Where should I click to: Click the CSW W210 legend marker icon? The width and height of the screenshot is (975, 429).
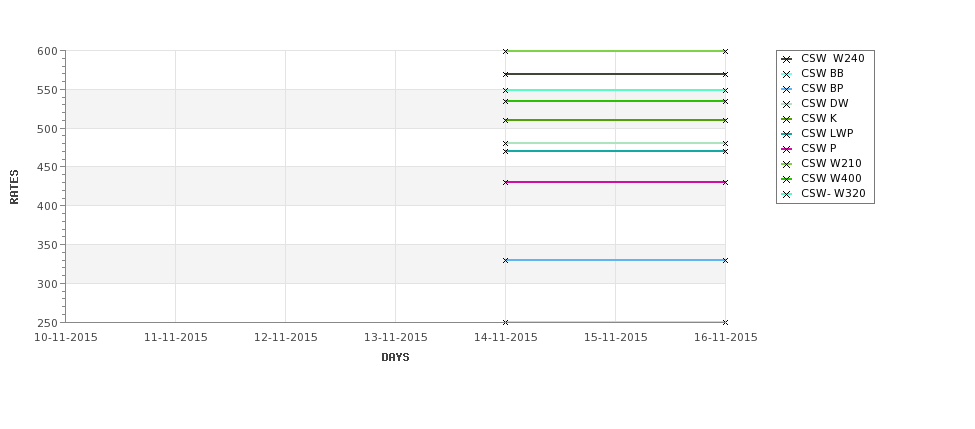pos(787,164)
